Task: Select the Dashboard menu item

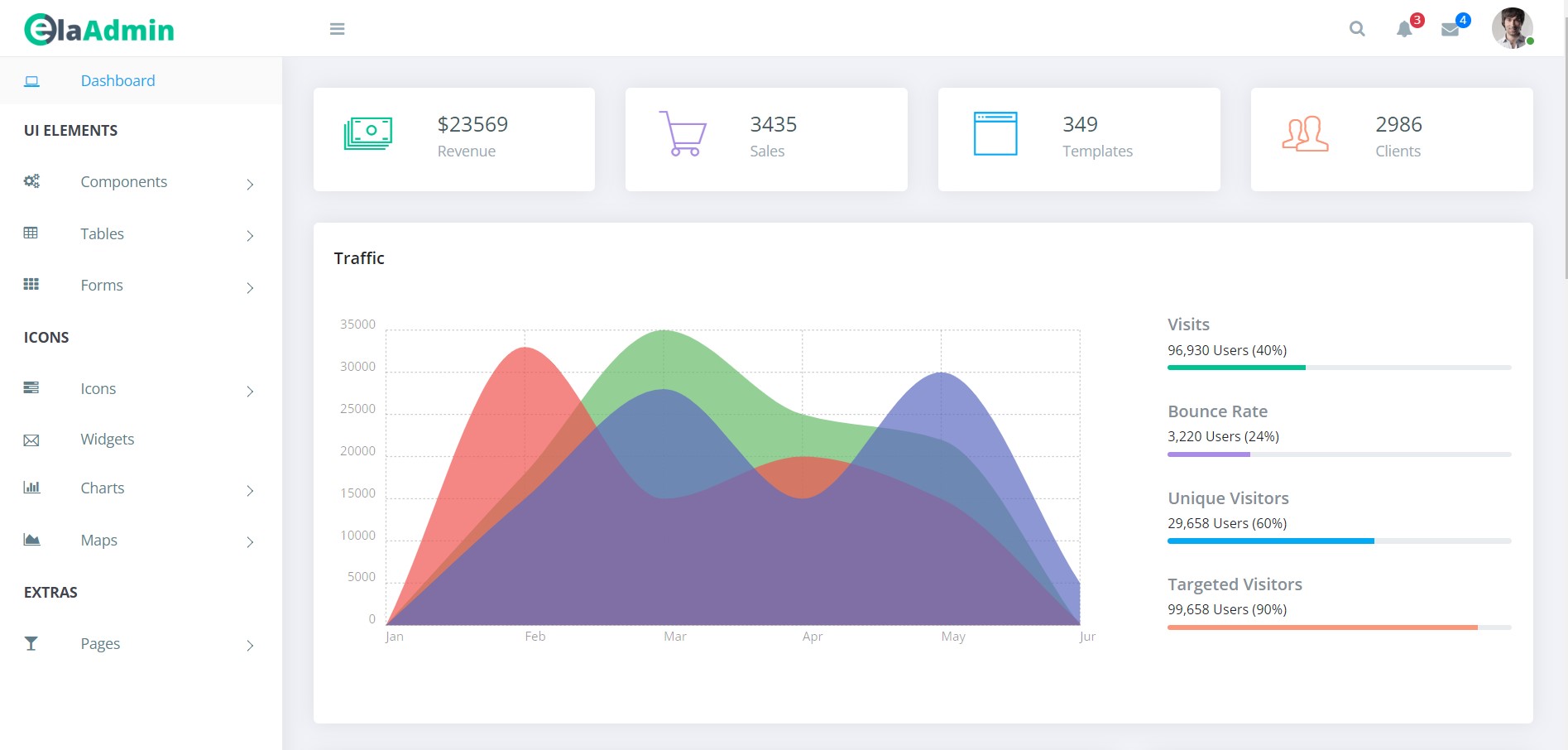Action: 141,80
